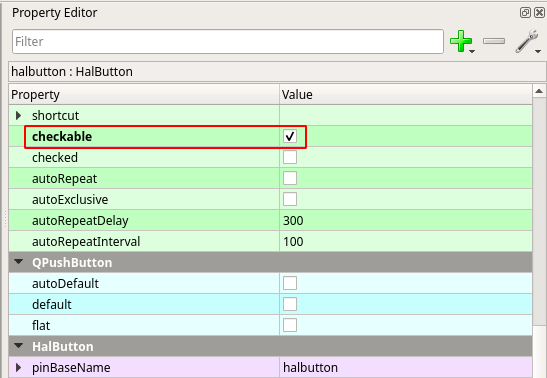
Task: Click the Property column header
Action: (144, 94)
